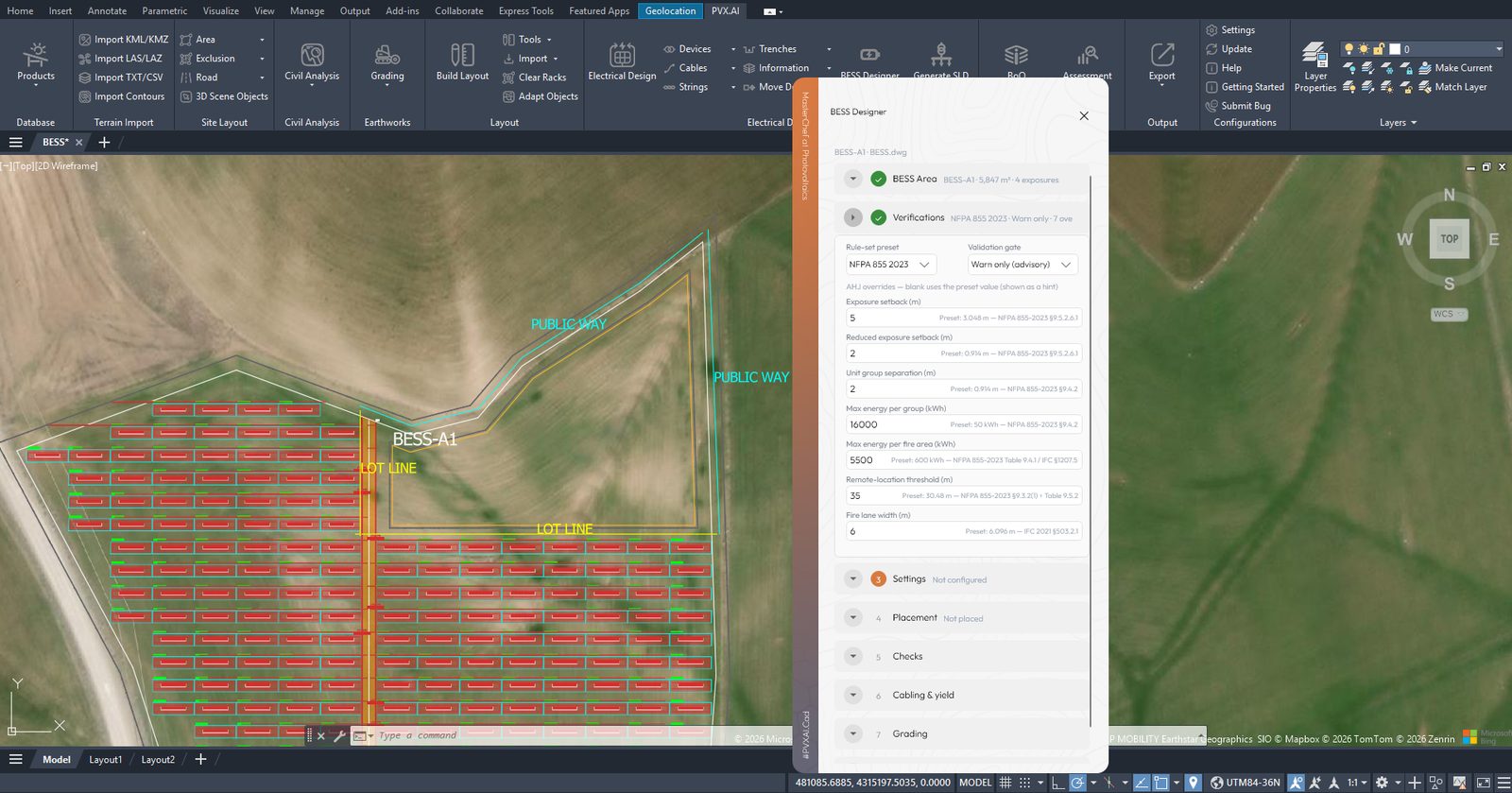
Task: Expand the Grading step in BESS Designer
Action: (x=852, y=733)
